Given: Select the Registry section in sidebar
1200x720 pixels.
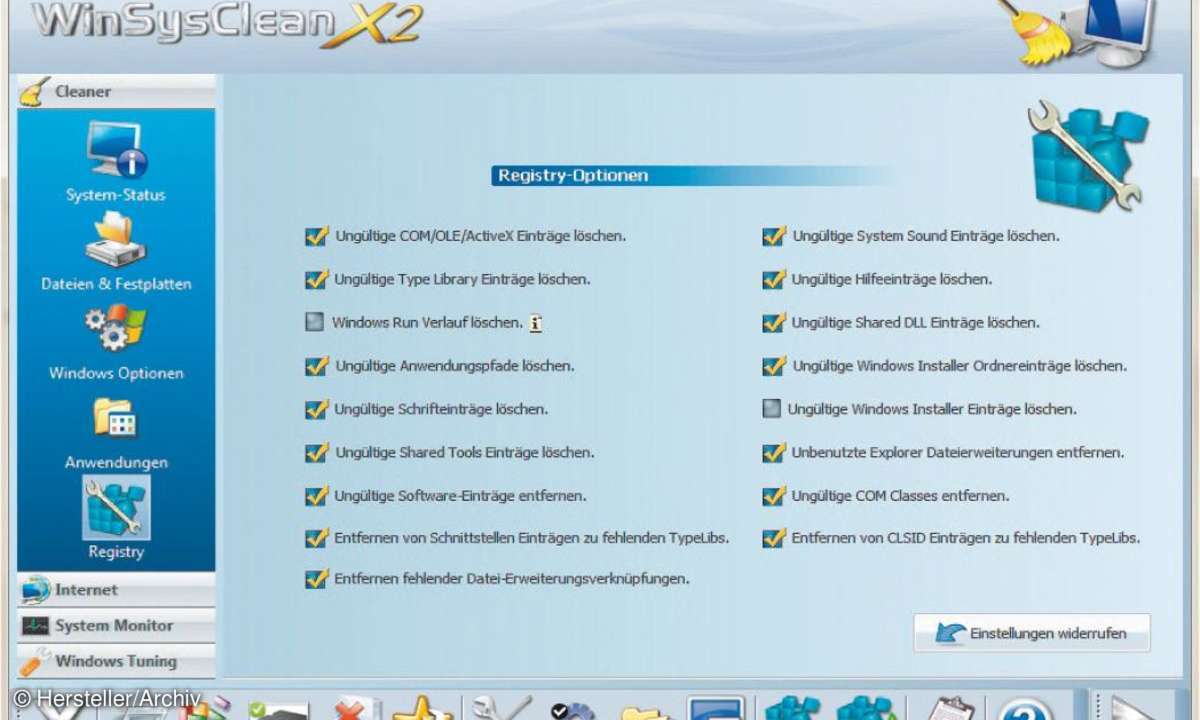Looking at the screenshot, I should click(x=116, y=519).
